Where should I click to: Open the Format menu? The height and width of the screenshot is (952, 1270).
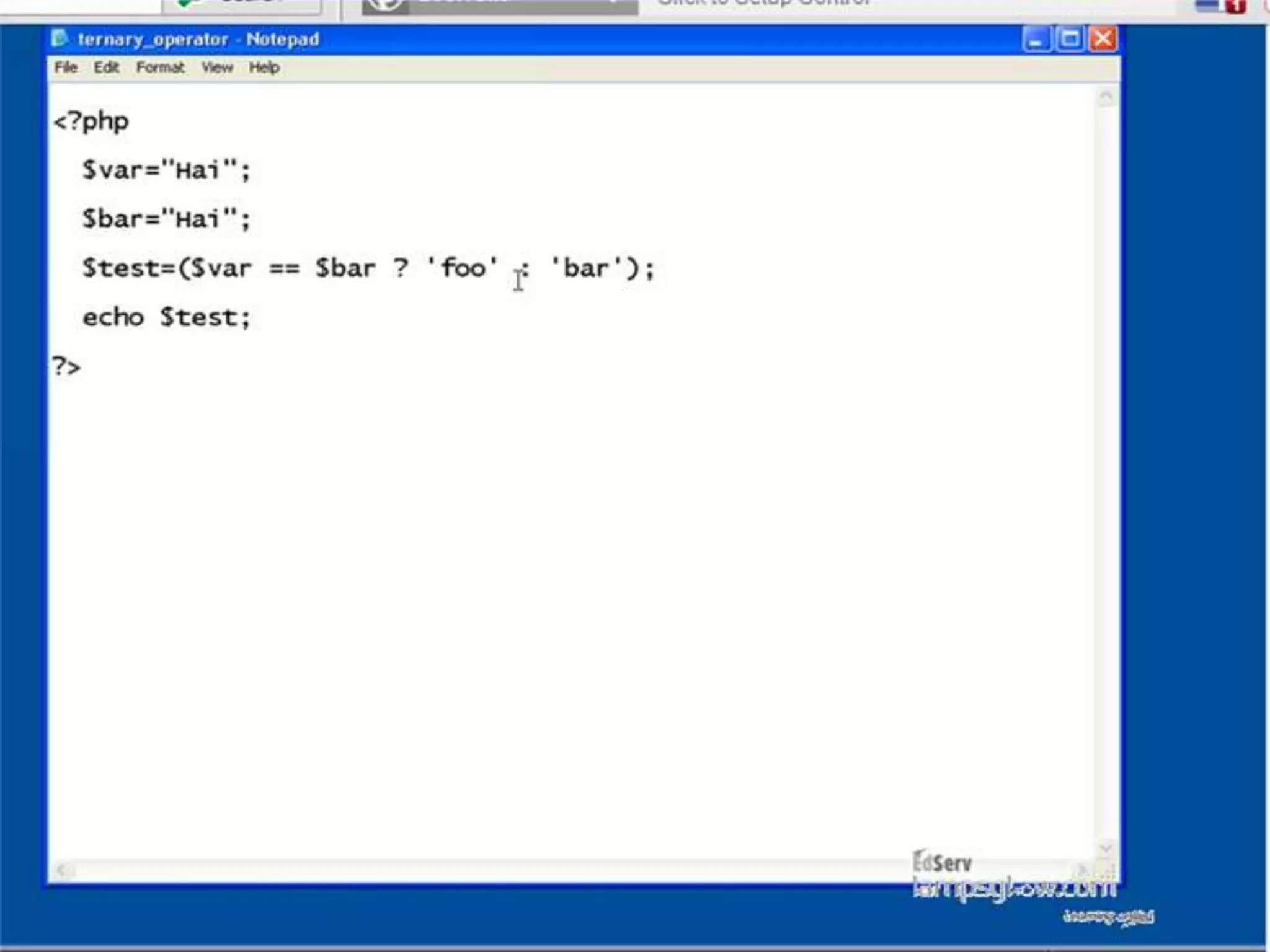click(x=160, y=68)
